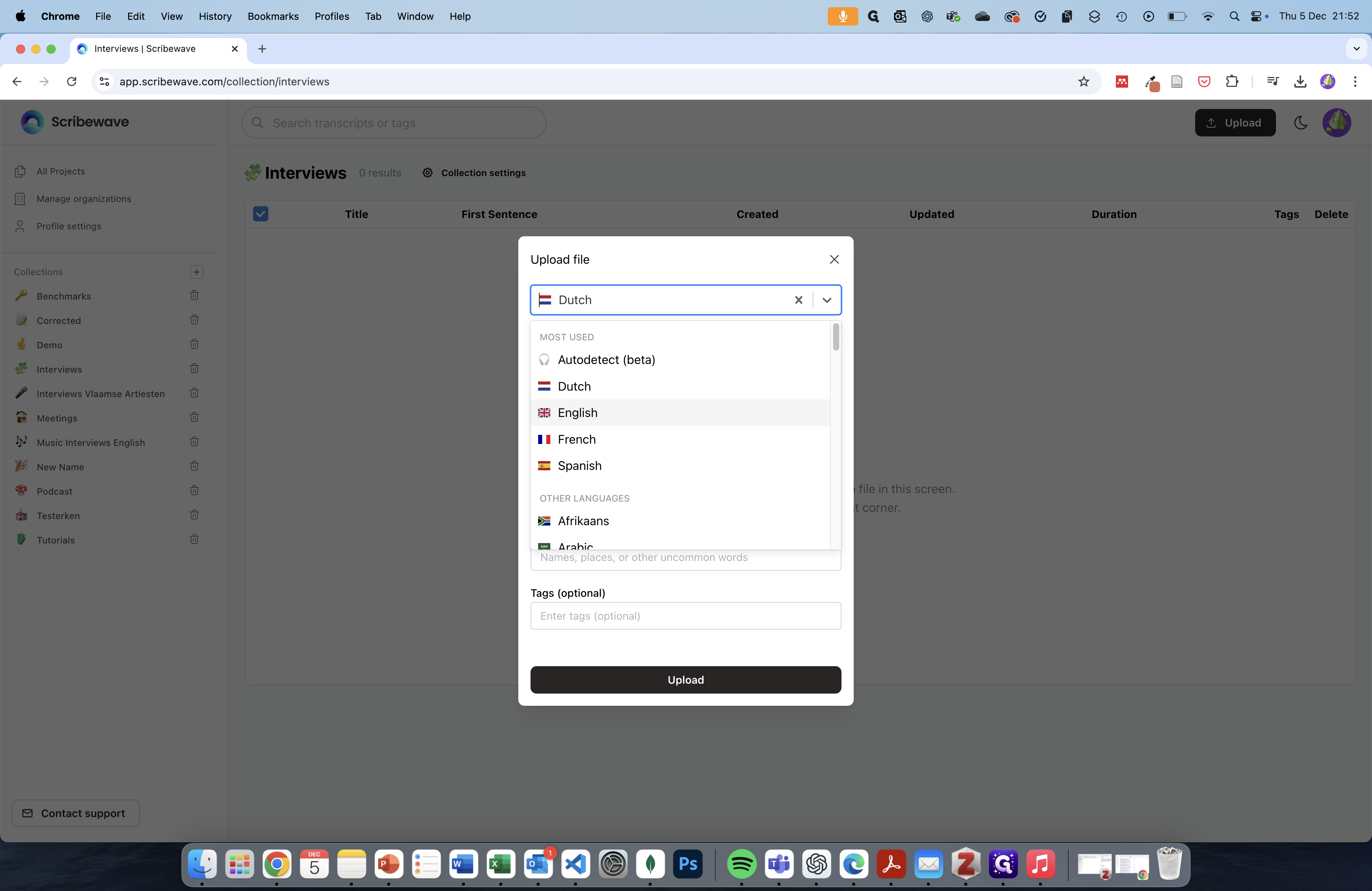Collapse the language dropdown chevron
The height and width of the screenshot is (891, 1372).
click(827, 300)
